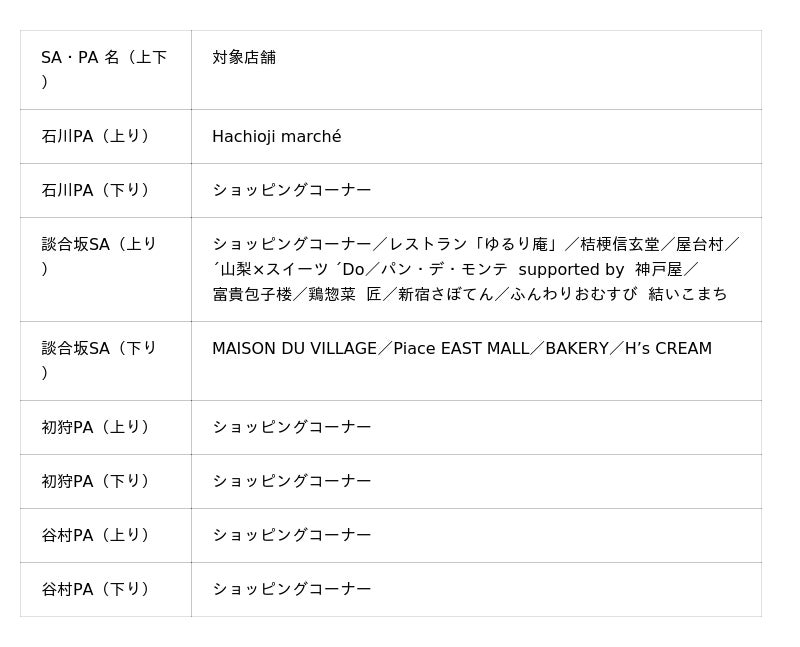Select the 石川PA（下り） row label
Image resolution: width=800 pixels, height=647 pixels.
(95, 190)
